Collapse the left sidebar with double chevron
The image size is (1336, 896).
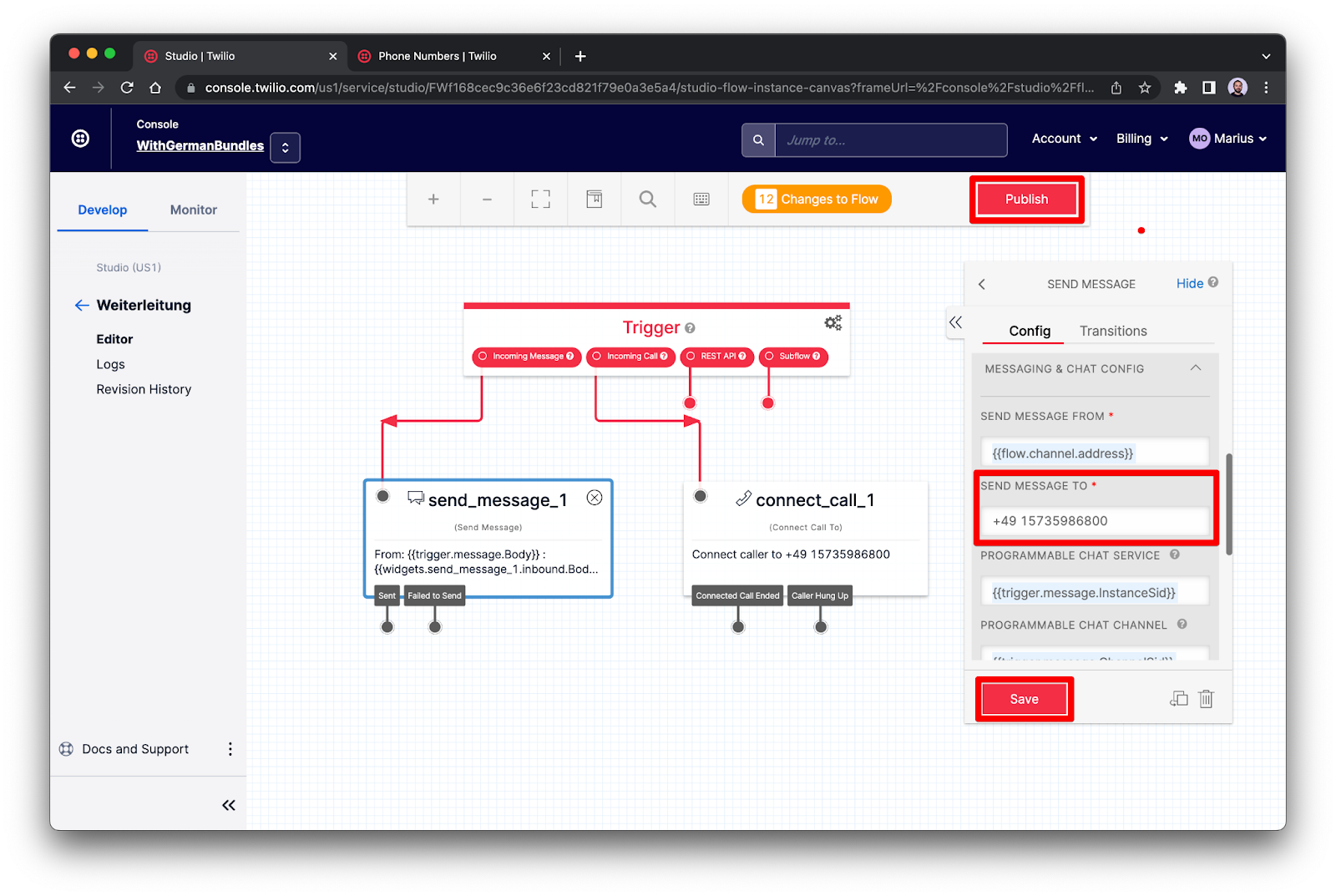(x=228, y=805)
